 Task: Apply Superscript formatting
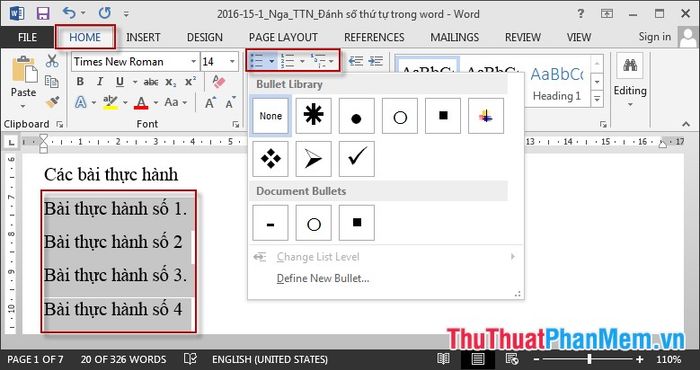click(x=191, y=82)
